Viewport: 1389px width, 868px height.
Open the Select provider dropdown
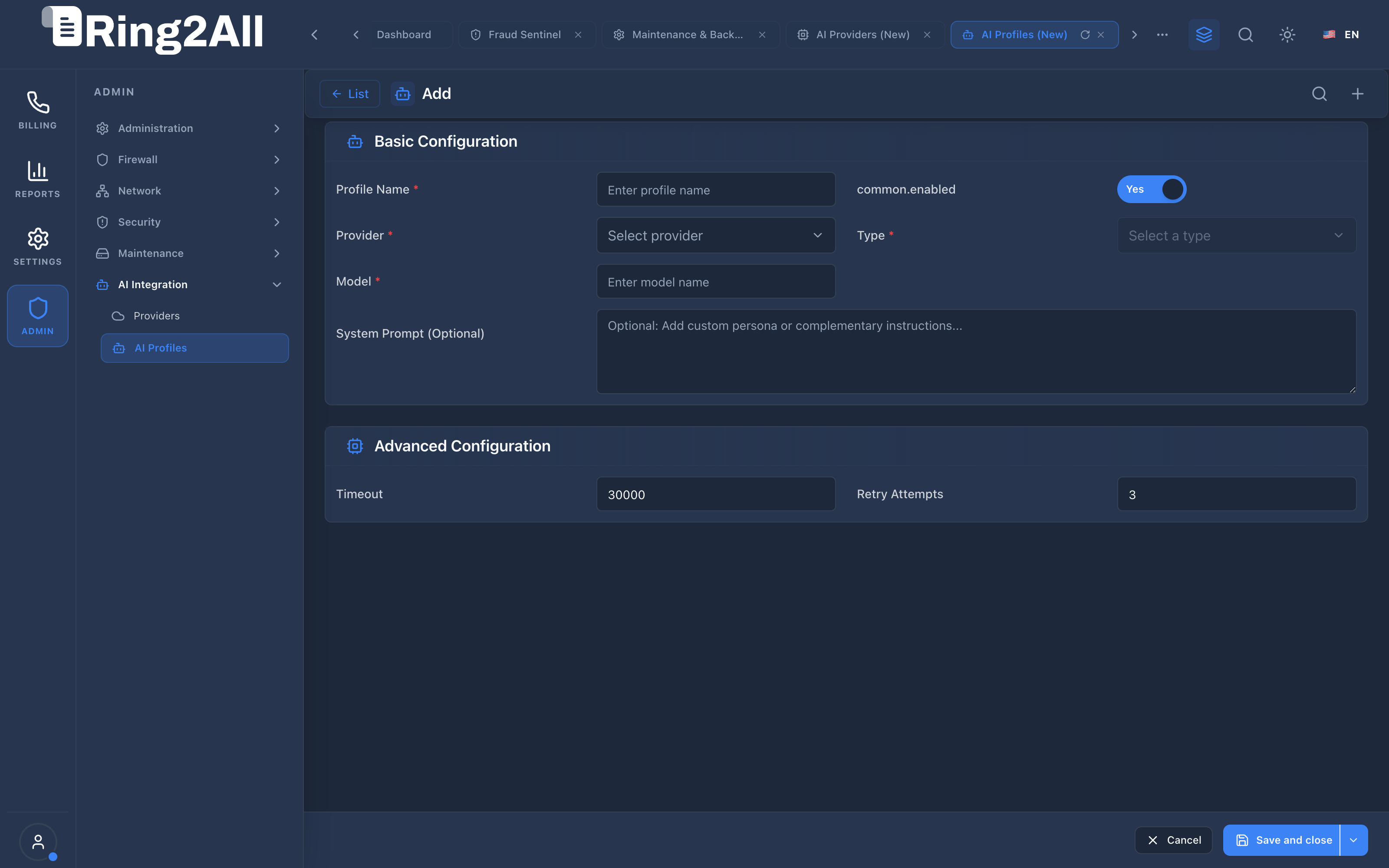coord(716,235)
